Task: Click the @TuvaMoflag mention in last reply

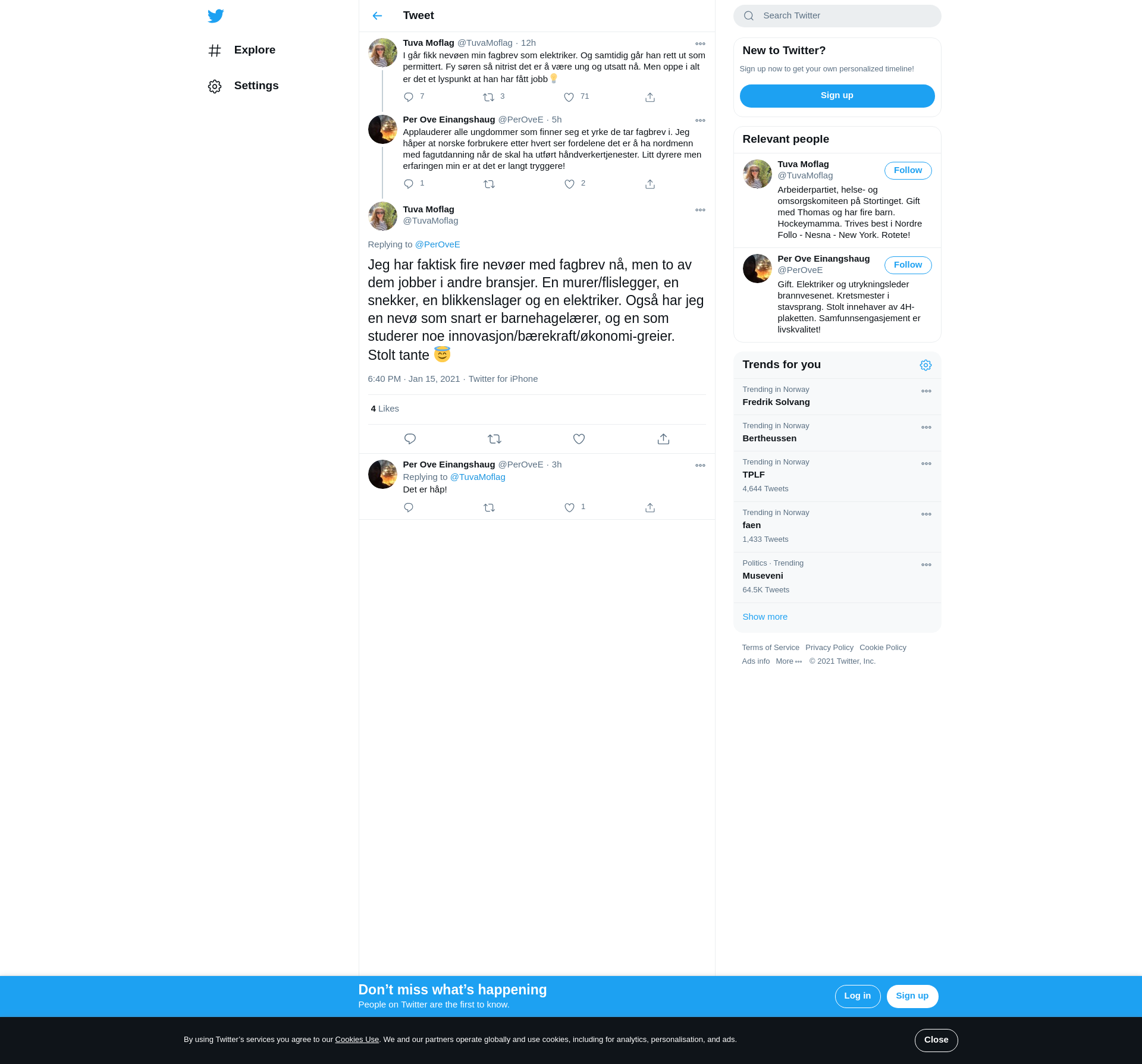Action: [478, 477]
